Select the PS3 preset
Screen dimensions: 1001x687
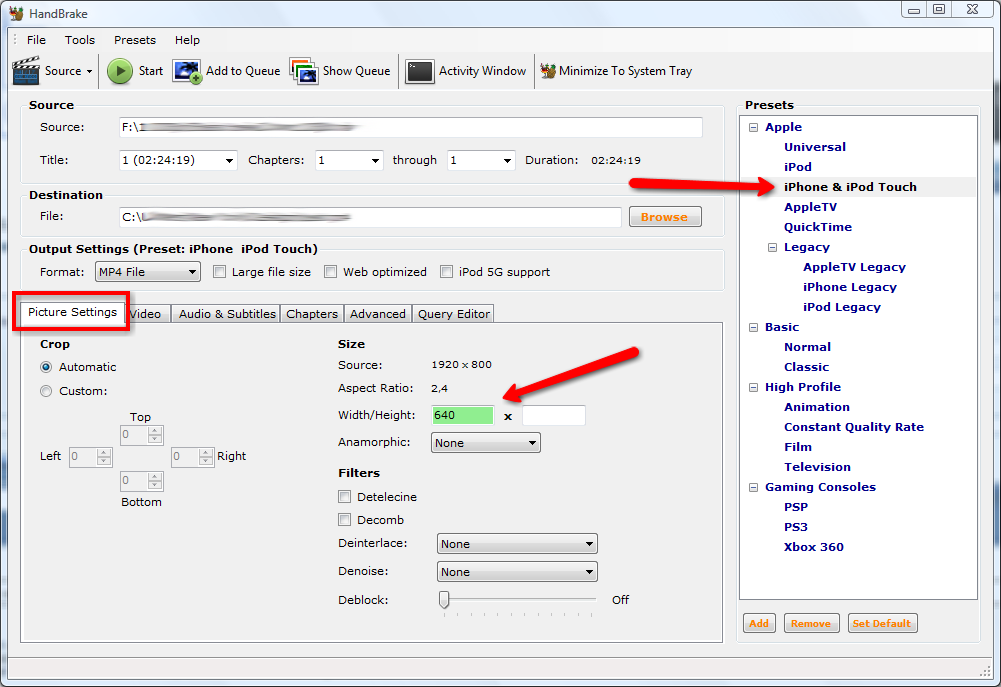click(x=795, y=527)
